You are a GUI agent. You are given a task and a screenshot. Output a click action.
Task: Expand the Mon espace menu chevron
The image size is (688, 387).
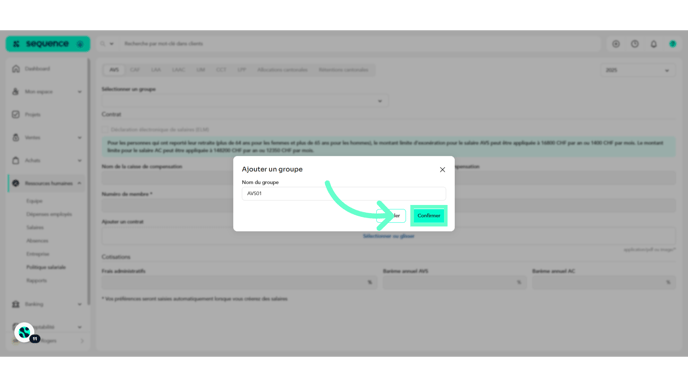coord(80,92)
